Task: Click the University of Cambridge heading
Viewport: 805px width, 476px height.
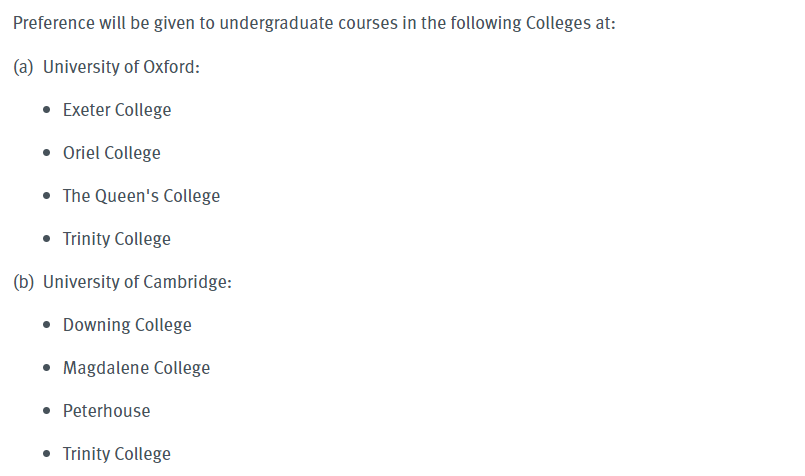Action: coord(137,282)
